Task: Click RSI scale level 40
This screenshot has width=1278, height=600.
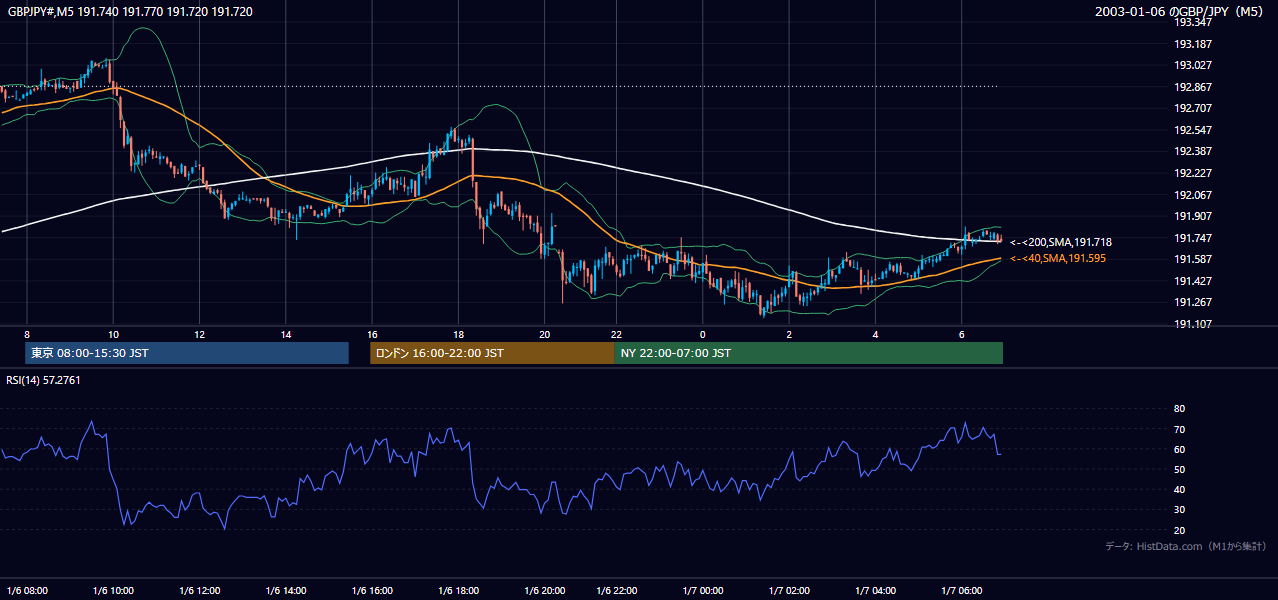Action: click(1179, 489)
